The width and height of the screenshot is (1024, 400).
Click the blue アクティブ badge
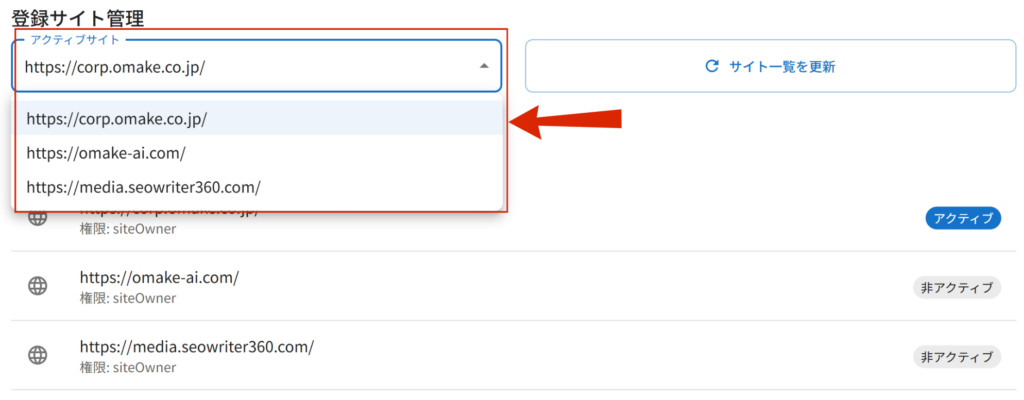[x=963, y=218]
